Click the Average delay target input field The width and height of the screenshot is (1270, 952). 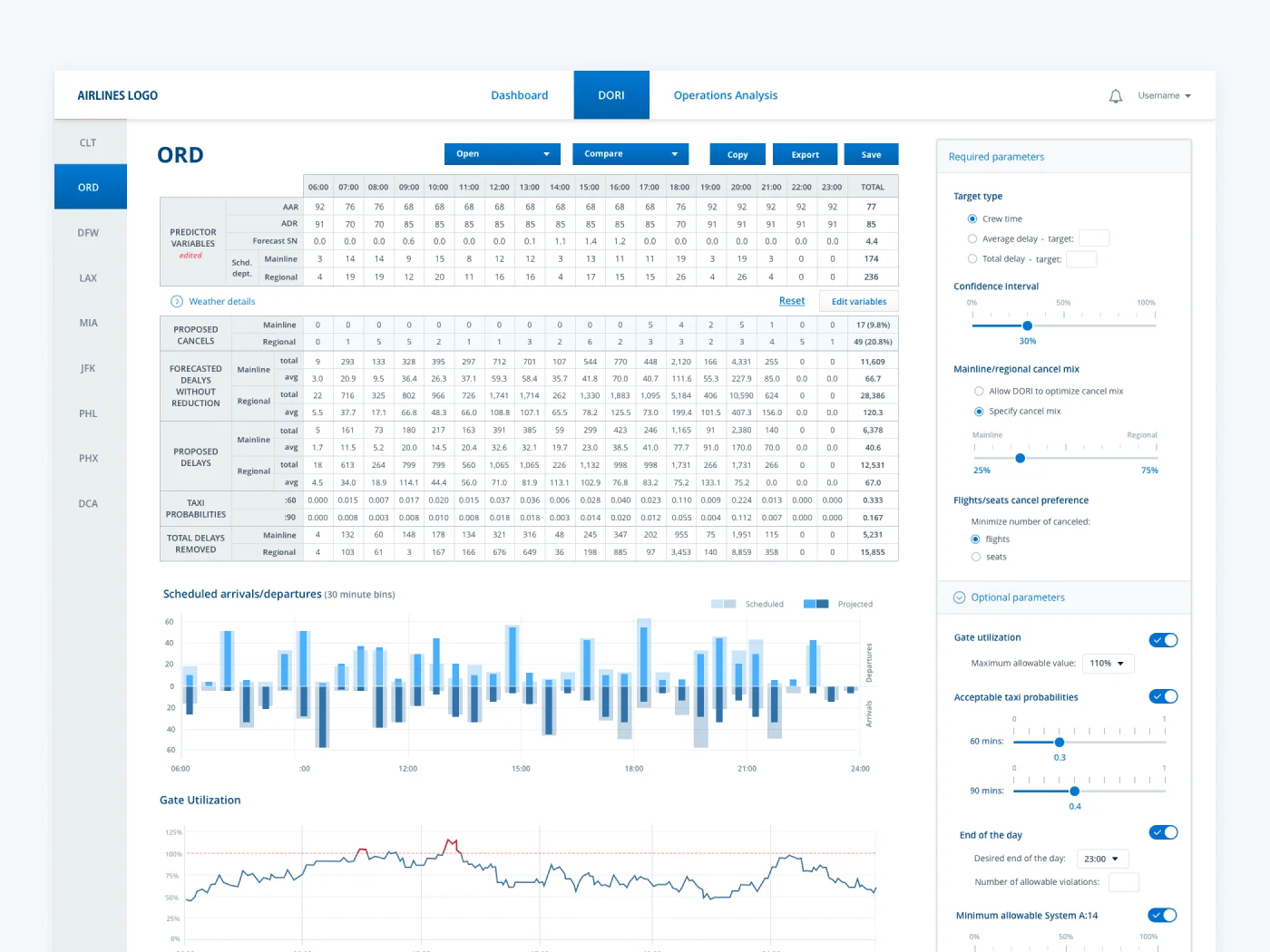tap(1093, 238)
